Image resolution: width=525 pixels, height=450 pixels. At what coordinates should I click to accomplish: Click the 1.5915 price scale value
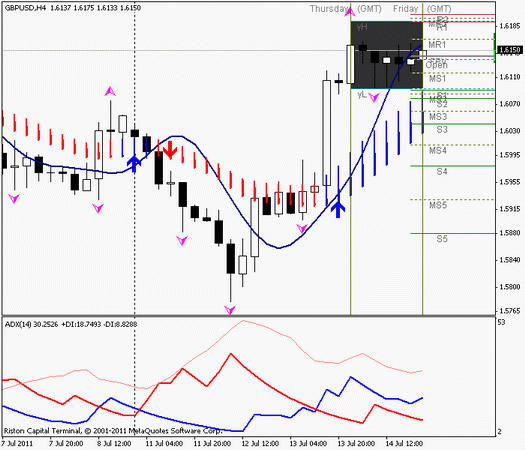tap(510, 209)
